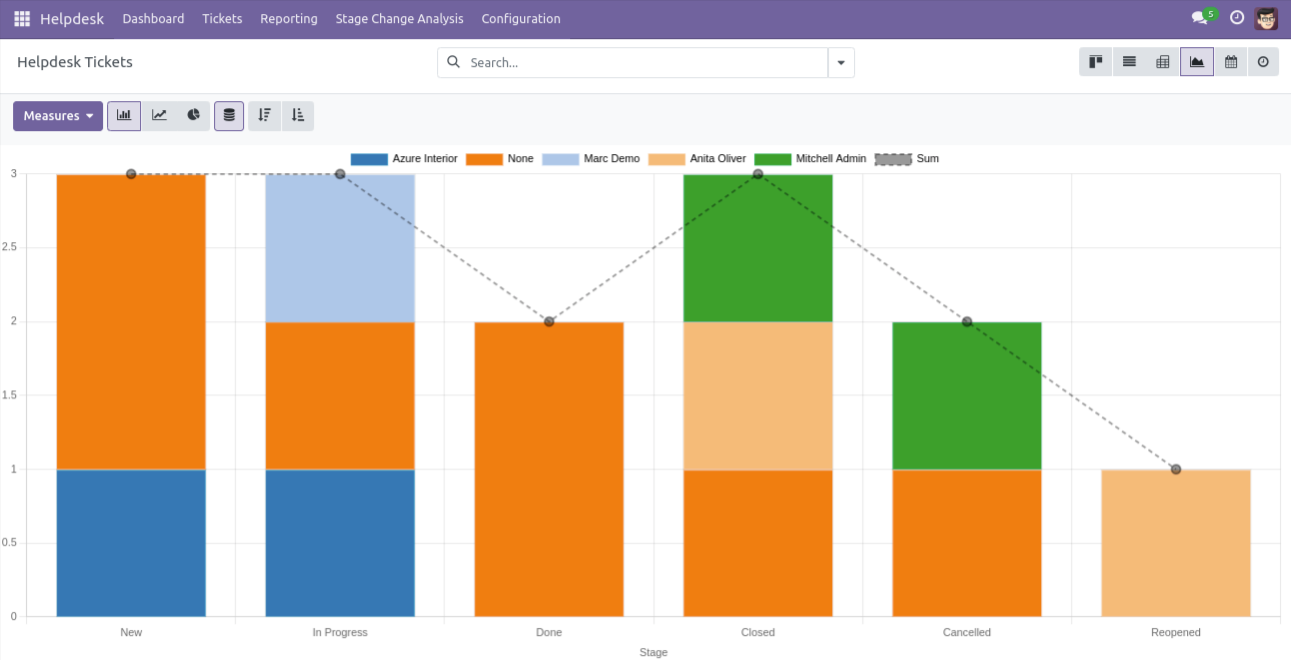Click the 'Helpdesk Tickets' breadcrumb title

click(75, 62)
